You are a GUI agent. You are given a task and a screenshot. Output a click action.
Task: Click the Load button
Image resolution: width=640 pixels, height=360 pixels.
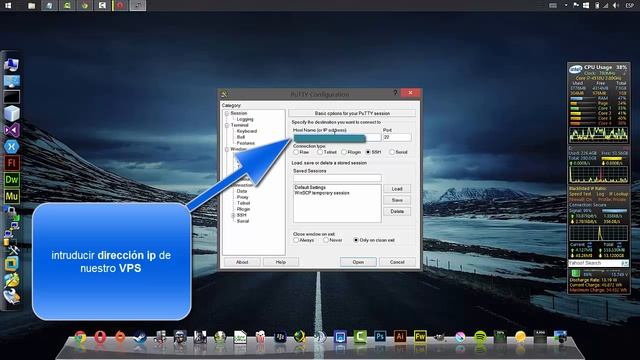397,189
